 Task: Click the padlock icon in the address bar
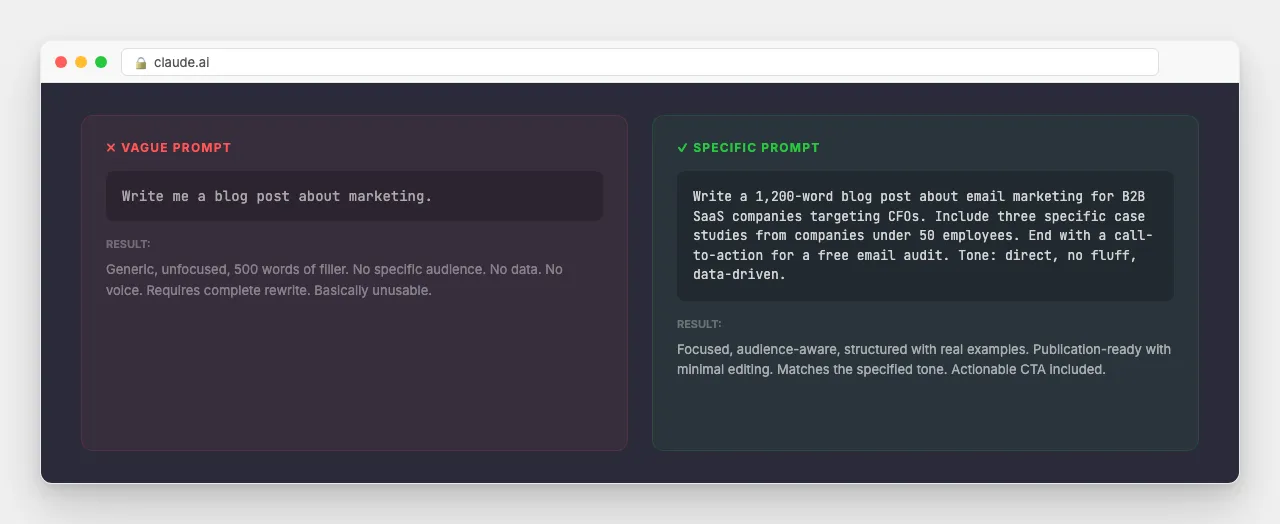coord(141,62)
